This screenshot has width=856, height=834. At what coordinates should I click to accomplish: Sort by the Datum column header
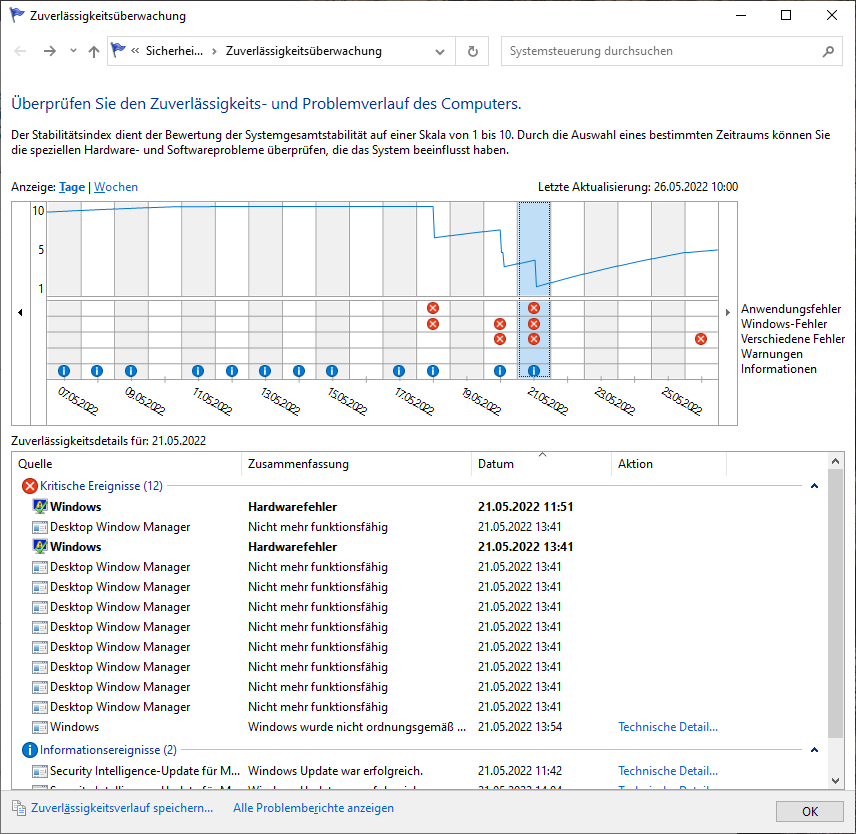(541, 464)
